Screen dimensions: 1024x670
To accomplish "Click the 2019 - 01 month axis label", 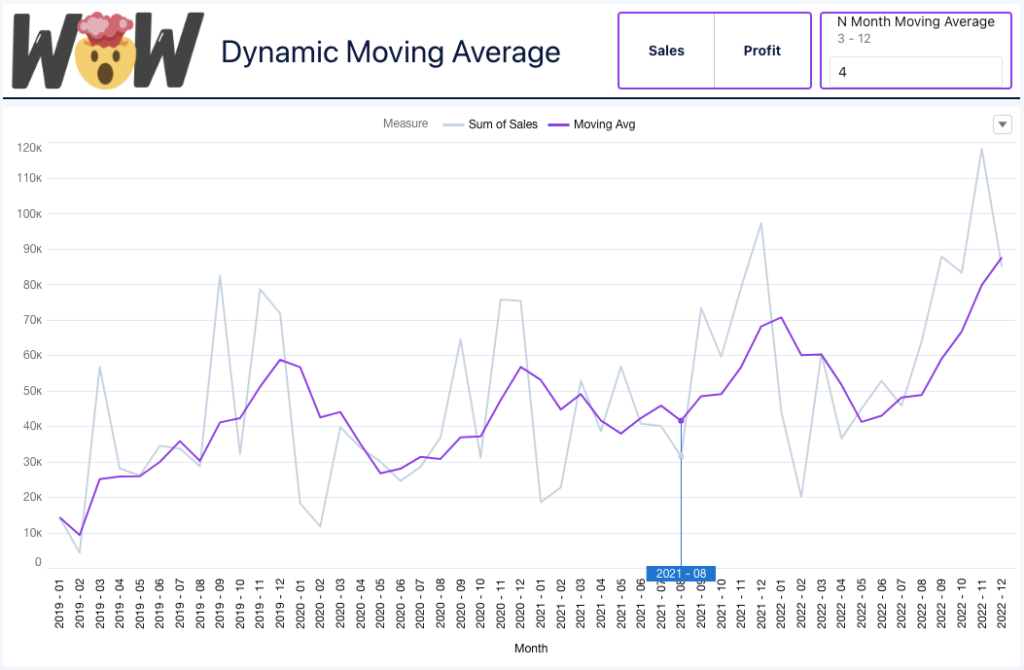I will click(x=60, y=604).
